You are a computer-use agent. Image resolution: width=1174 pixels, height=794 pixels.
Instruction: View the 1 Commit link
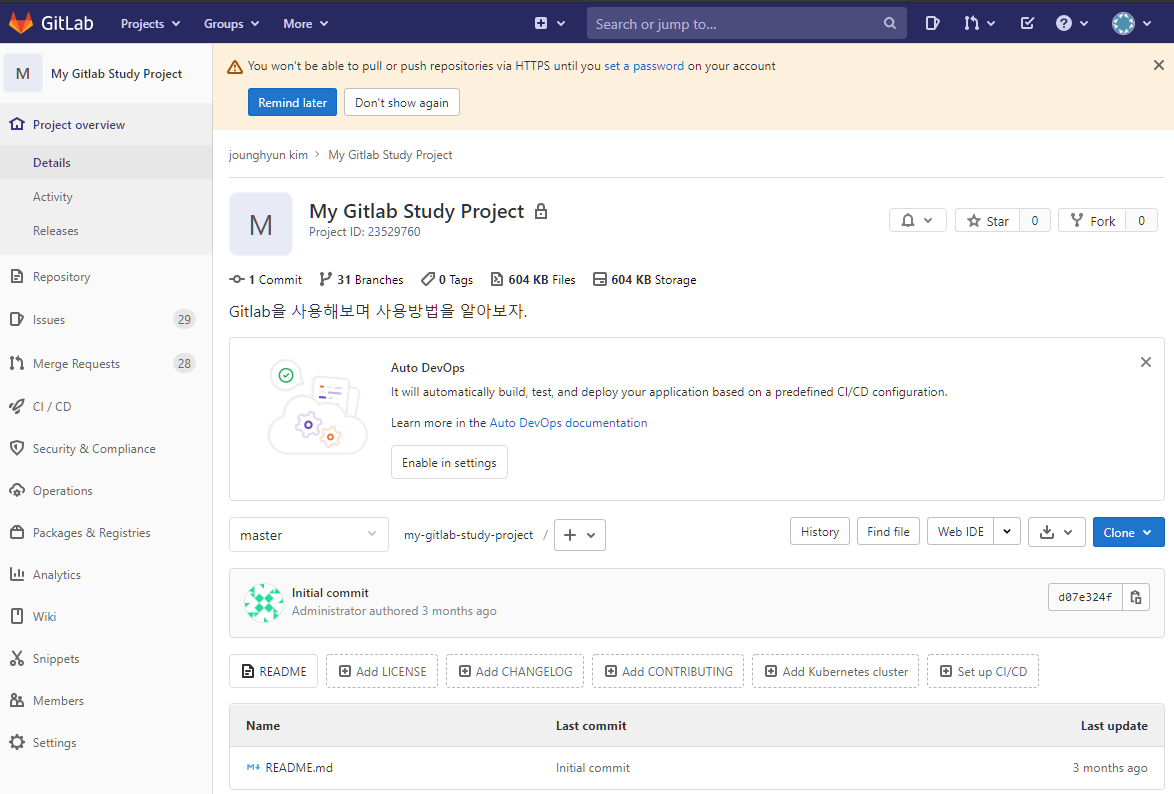tap(266, 279)
